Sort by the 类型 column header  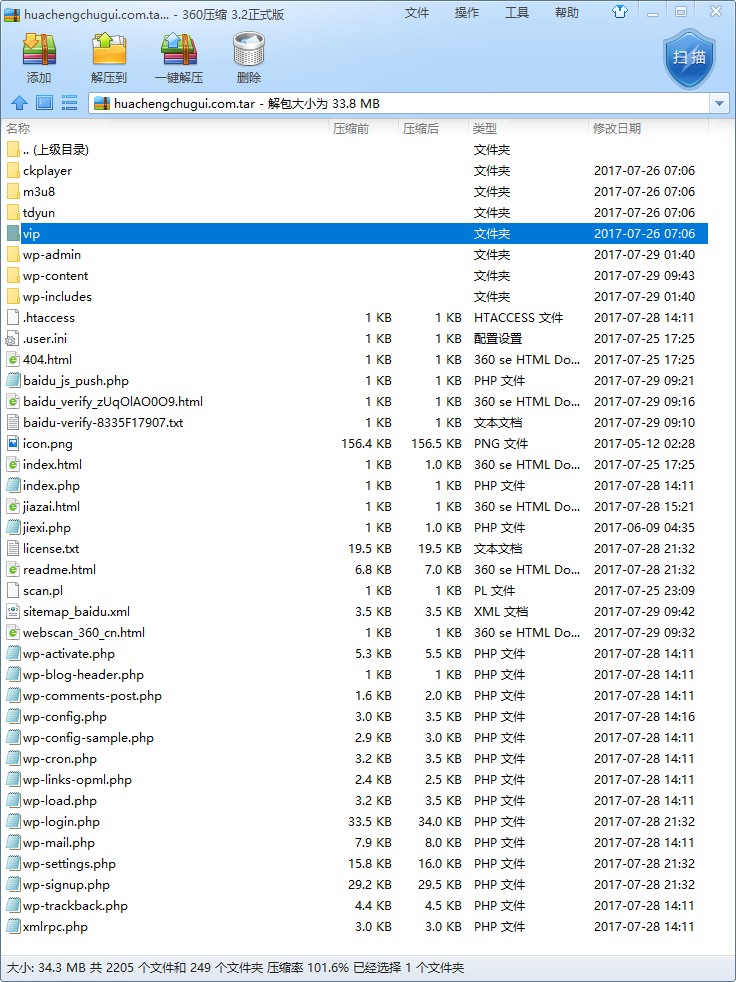(529, 128)
